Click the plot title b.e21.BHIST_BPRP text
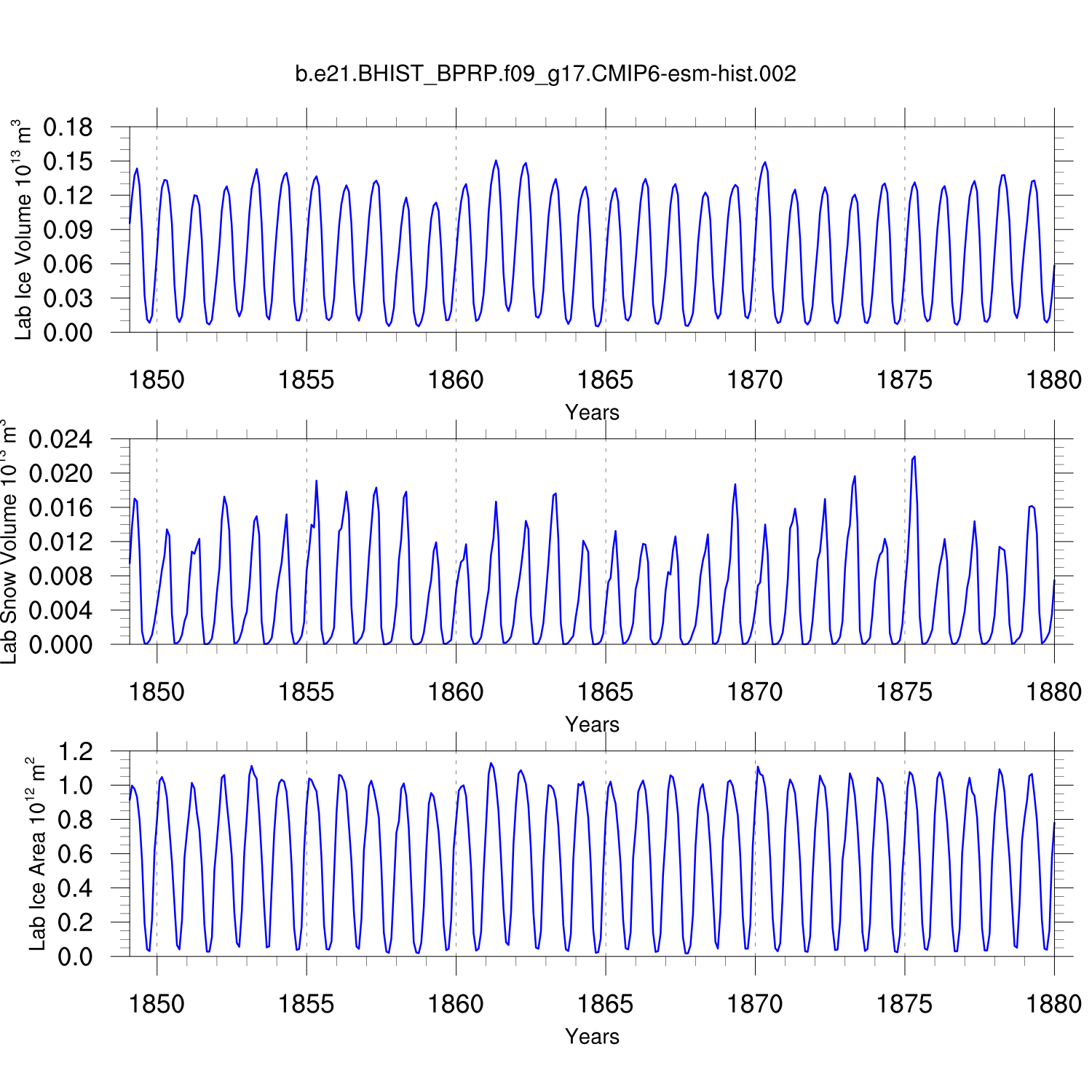The height and width of the screenshot is (1092, 1092). 545,74
